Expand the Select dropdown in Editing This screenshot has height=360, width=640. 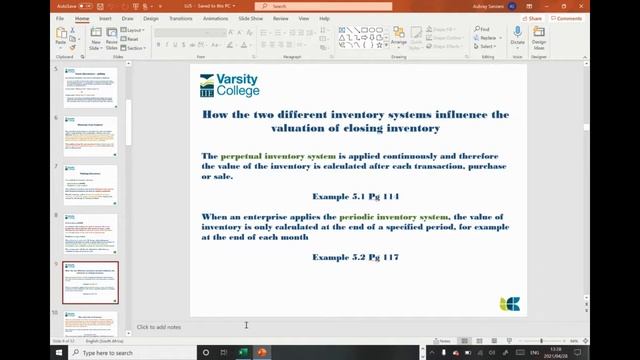pos(485,47)
